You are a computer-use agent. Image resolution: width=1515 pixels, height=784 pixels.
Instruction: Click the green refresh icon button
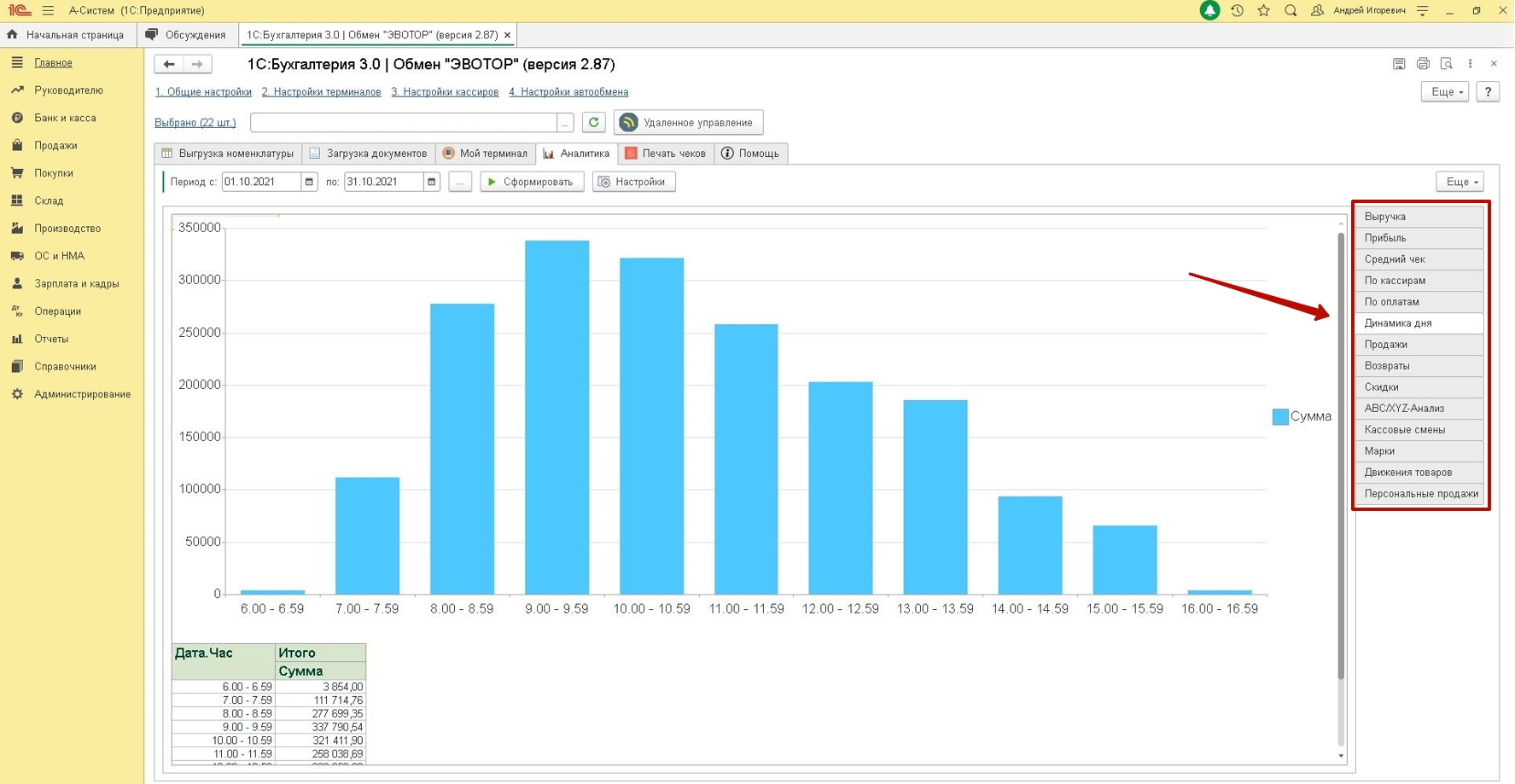(594, 122)
